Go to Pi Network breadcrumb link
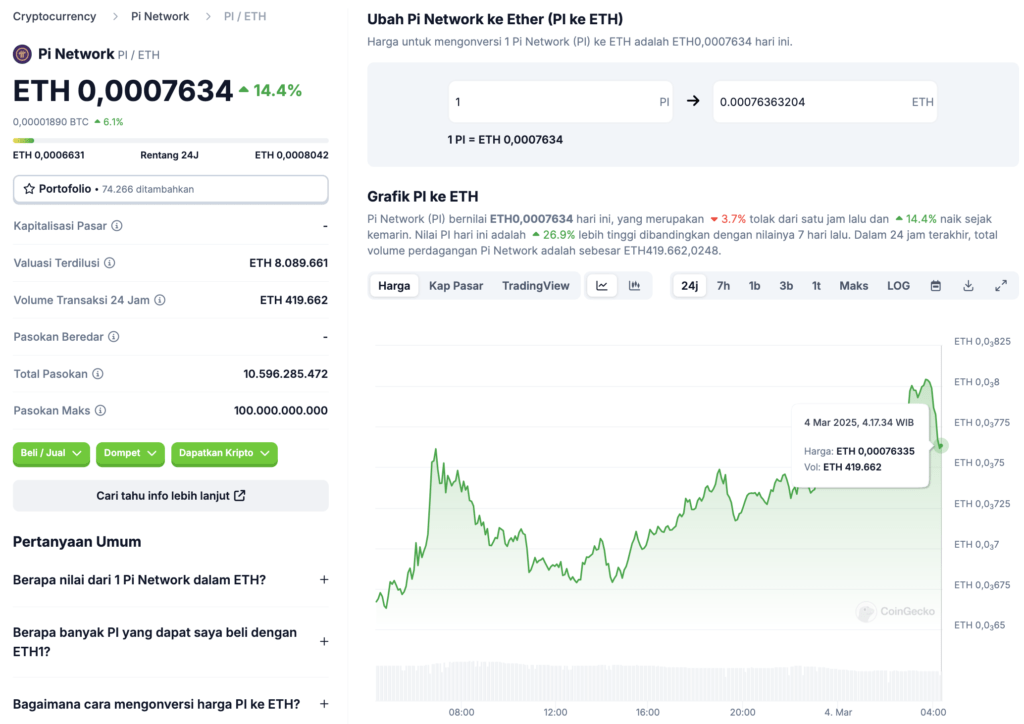Viewport: 1024px width, 724px height. (x=160, y=16)
